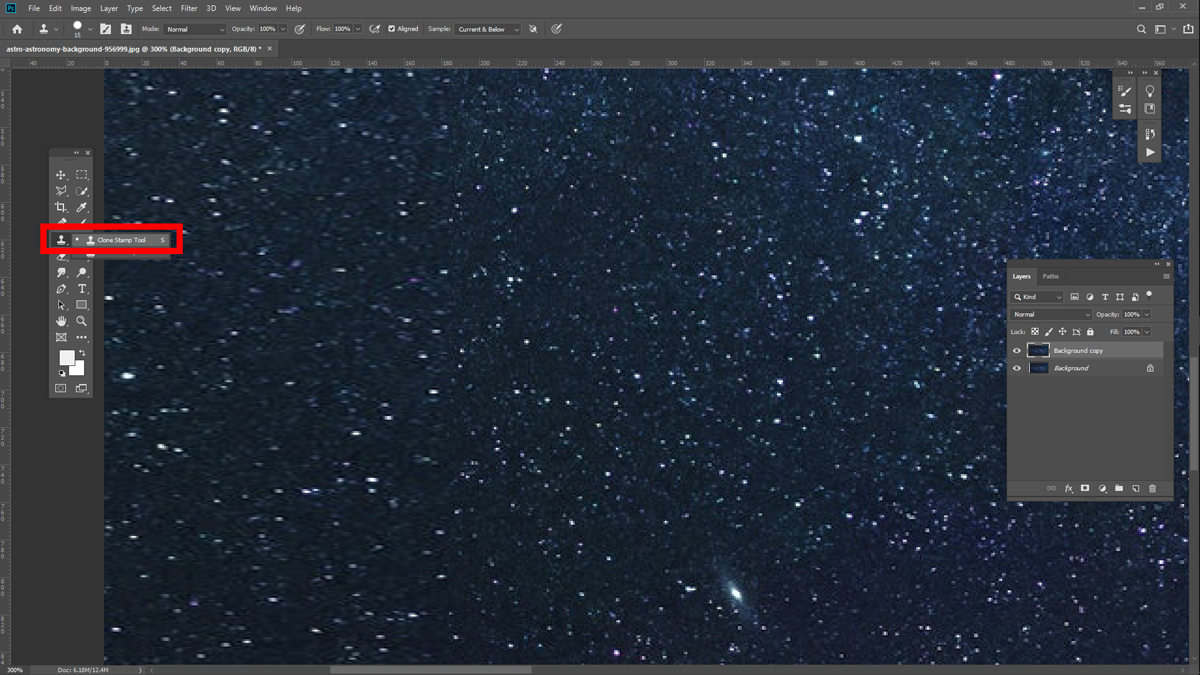Image resolution: width=1200 pixels, height=675 pixels.
Task: Select the Zoom tool in toolbox
Action: click(82, 321)
